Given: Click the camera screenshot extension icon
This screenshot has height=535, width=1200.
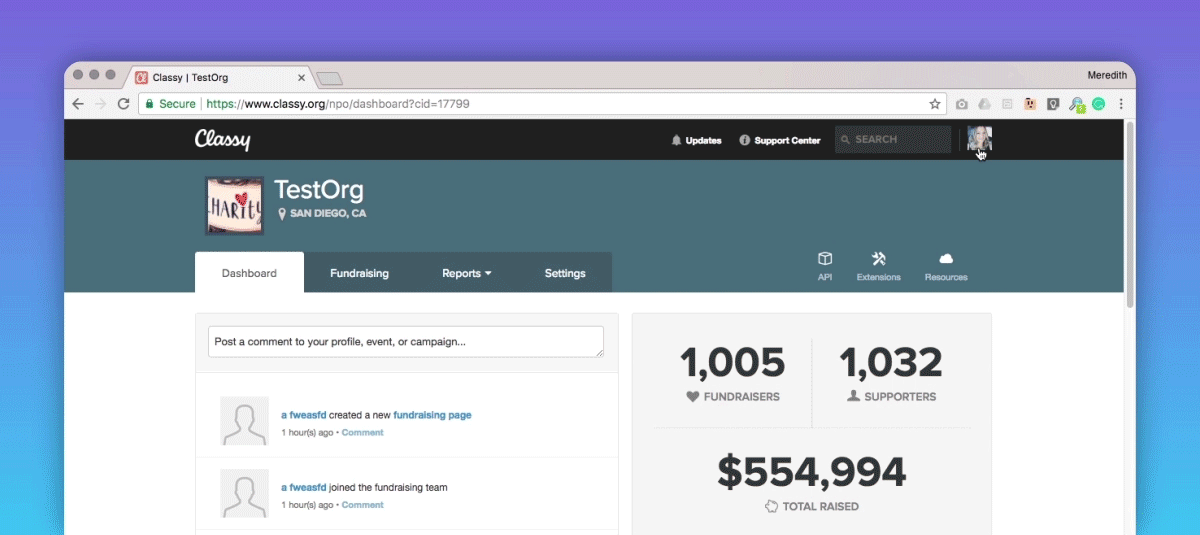Looking at the screenshot, I should point(962,104).
